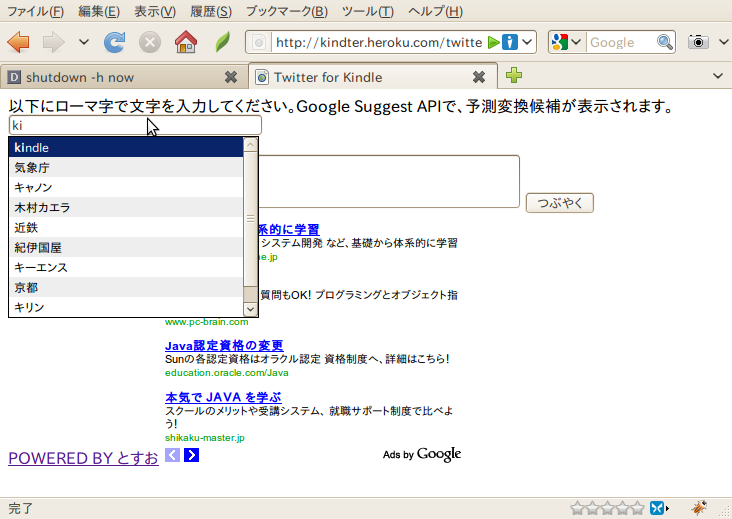
Task: Open the URL history dropdown arrow
Action: click(527, 42)
